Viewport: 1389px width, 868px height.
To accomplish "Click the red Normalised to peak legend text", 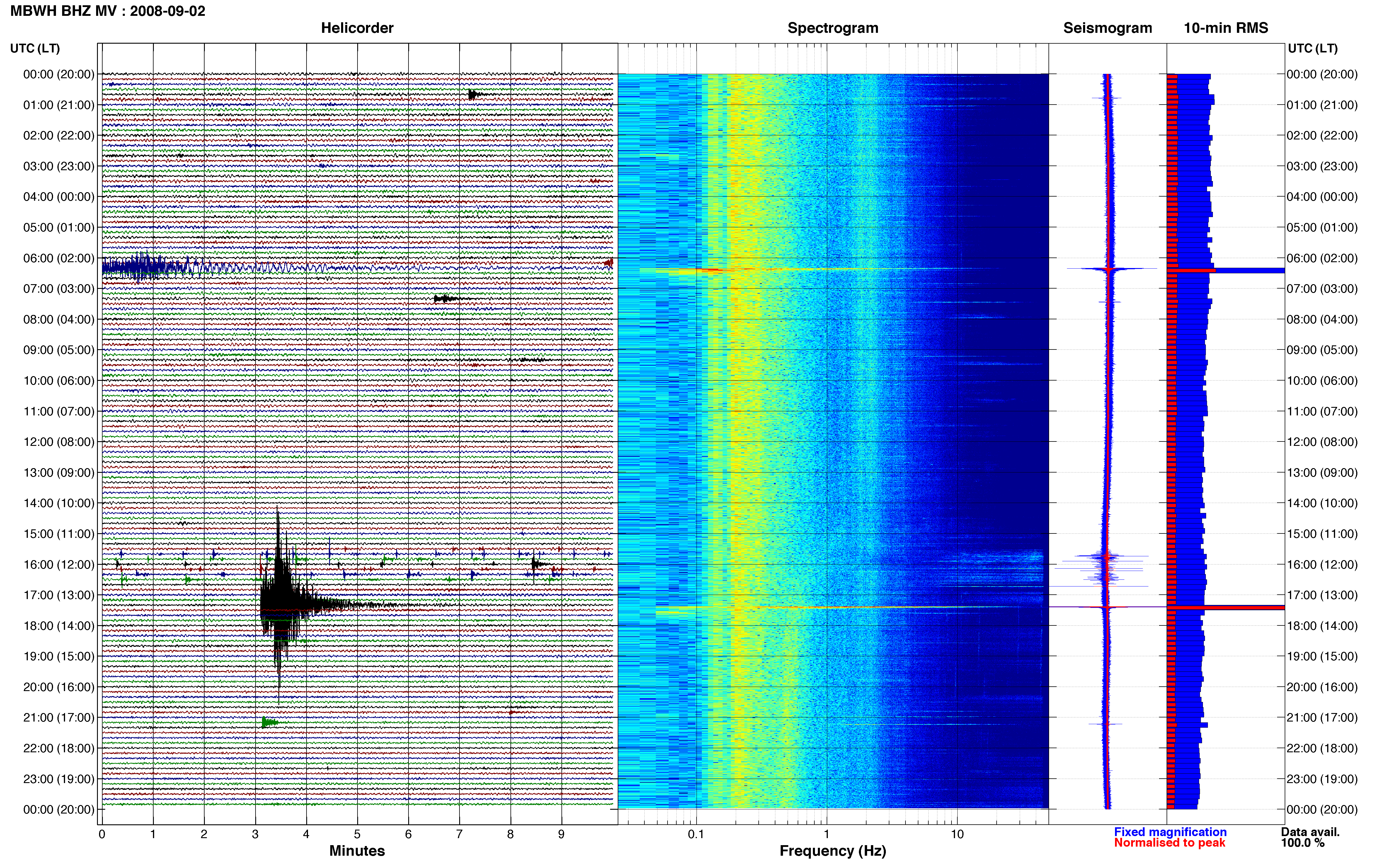I will (x=1170, y=843).
